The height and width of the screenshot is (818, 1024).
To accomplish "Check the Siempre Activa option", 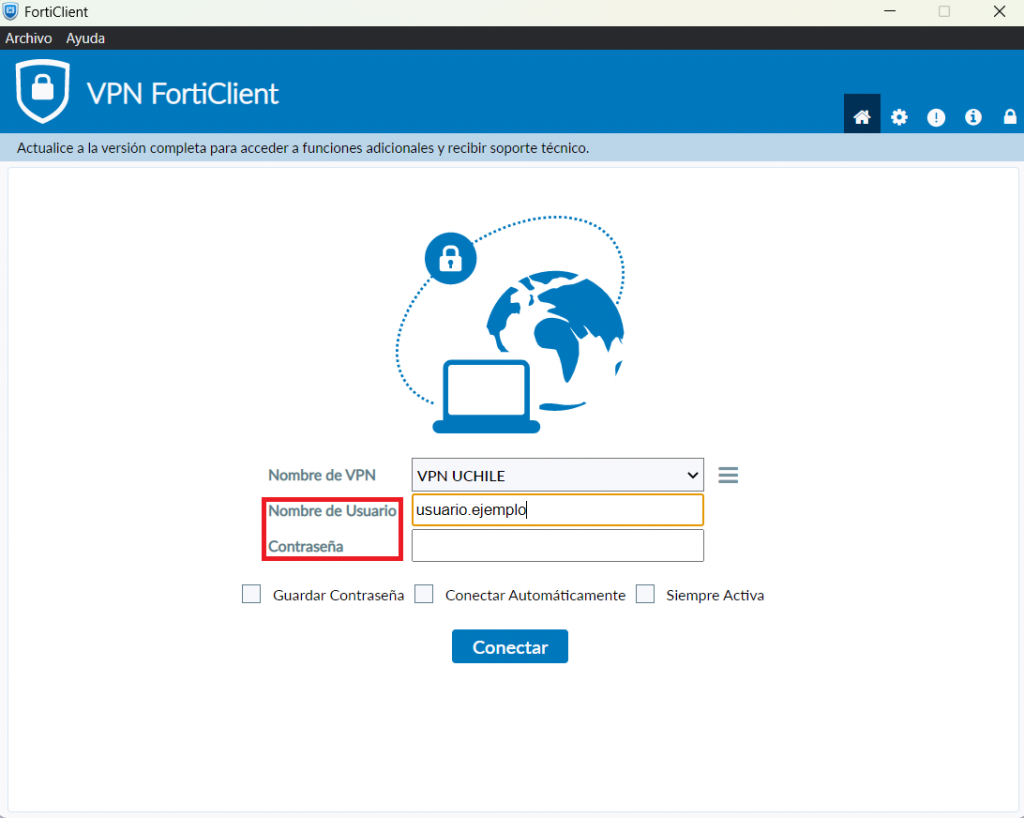I will pyautogui.click(x=646, y=595).
